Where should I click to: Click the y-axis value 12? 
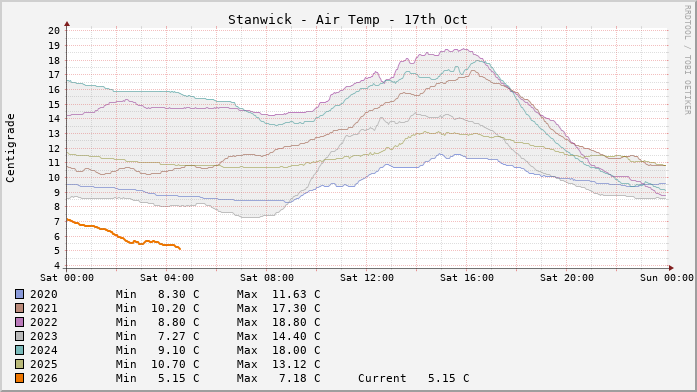54,148
